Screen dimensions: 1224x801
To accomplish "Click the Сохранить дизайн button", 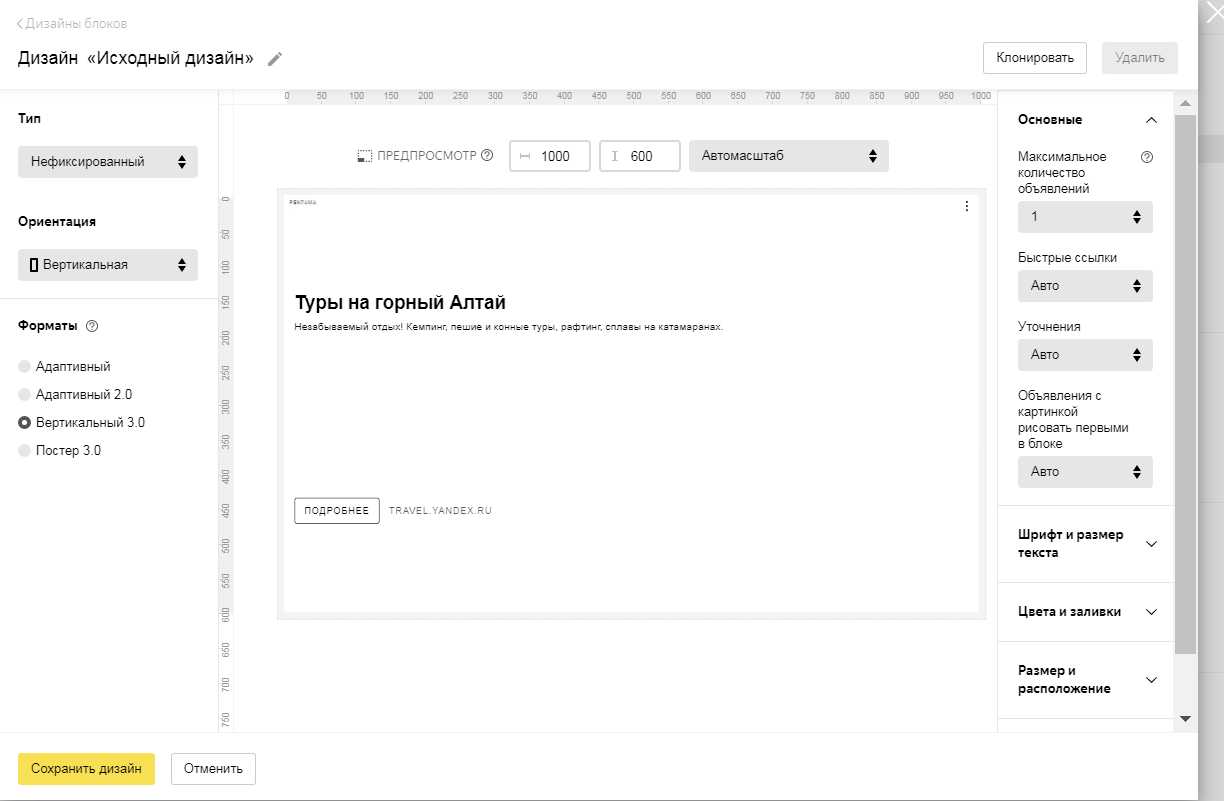I will point(86,769).
